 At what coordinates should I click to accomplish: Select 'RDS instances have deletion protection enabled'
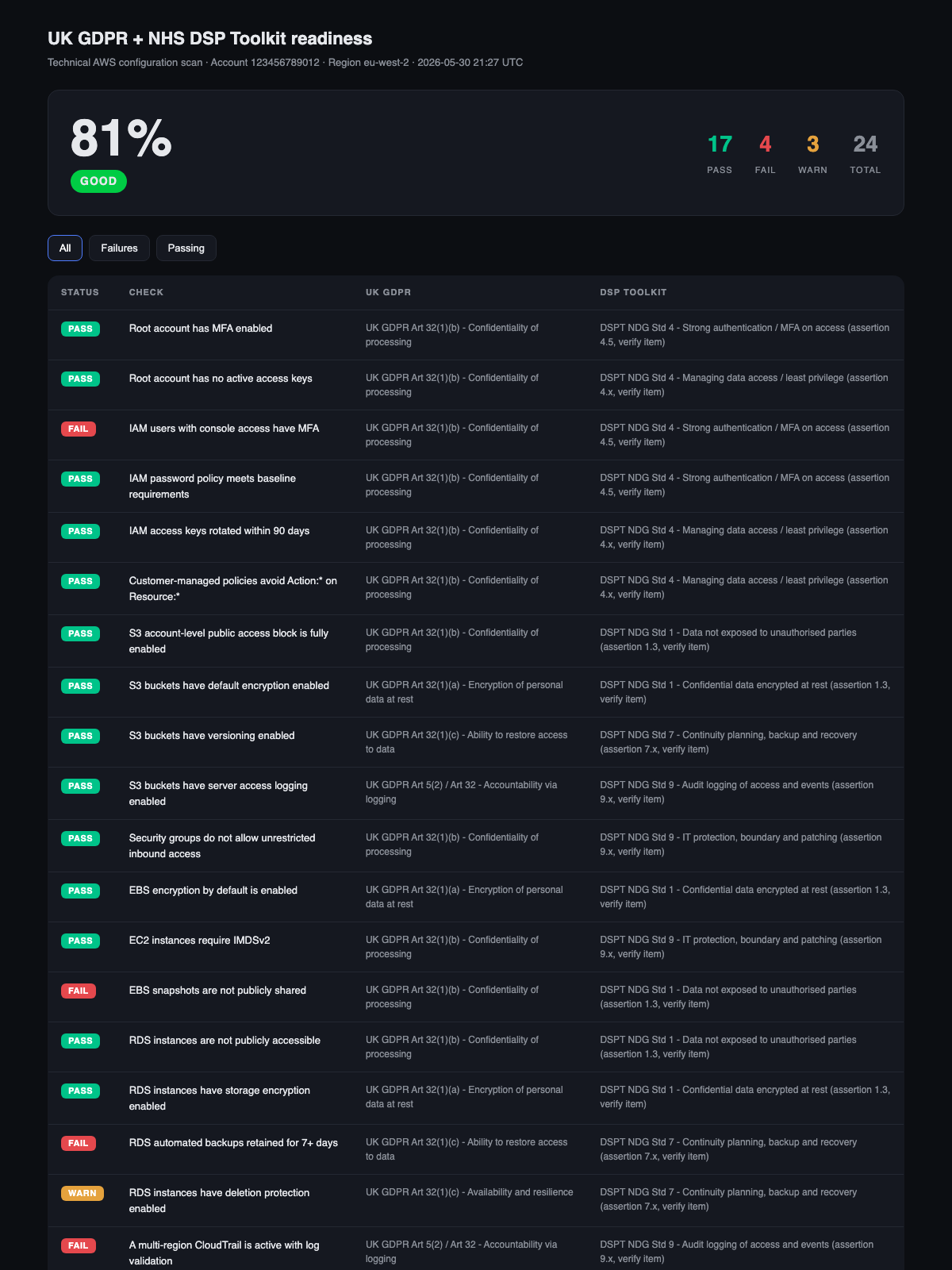219,1200
